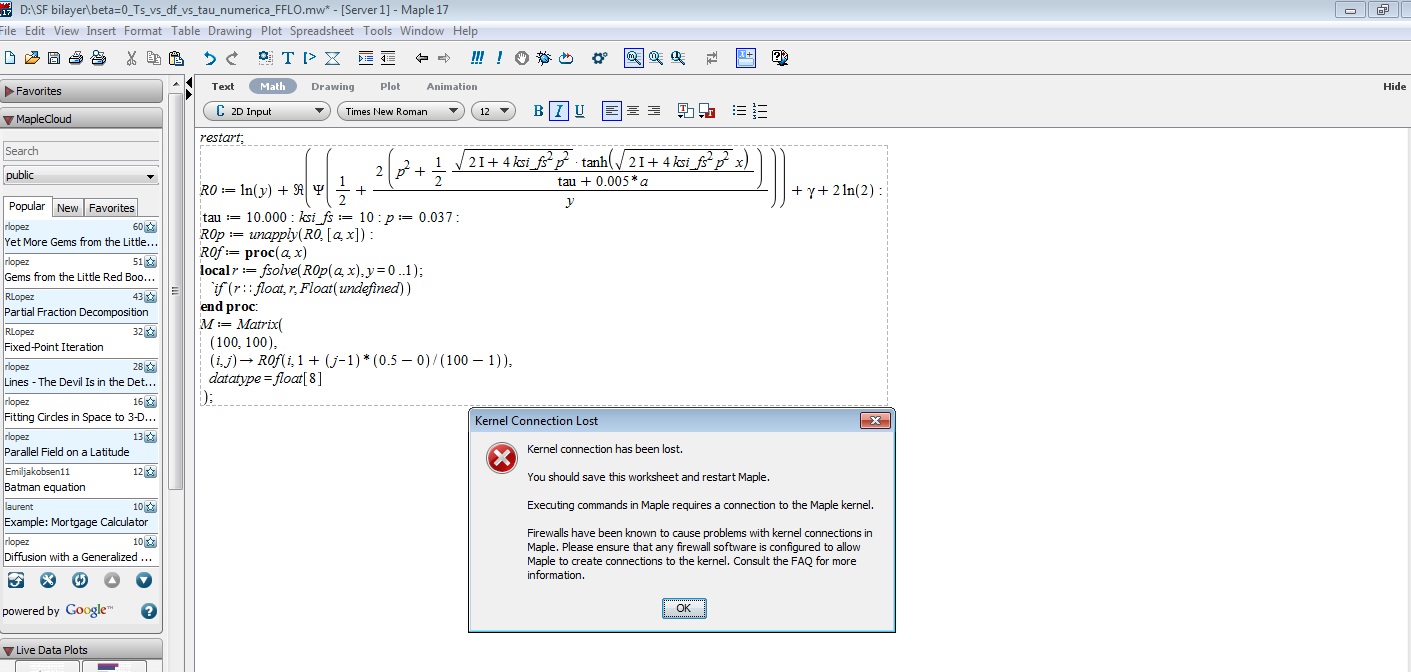Open the Format menu

pos(143,31)
